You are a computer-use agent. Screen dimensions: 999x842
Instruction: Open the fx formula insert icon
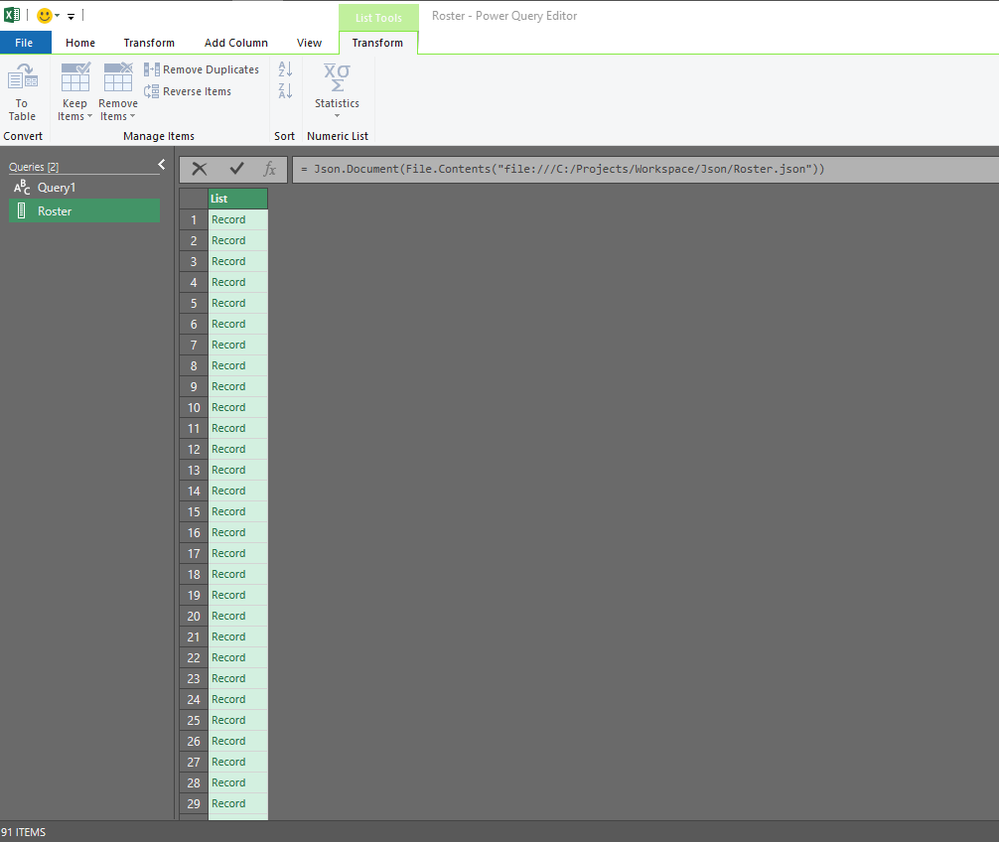pyautogui.click(x=268, y=169)
